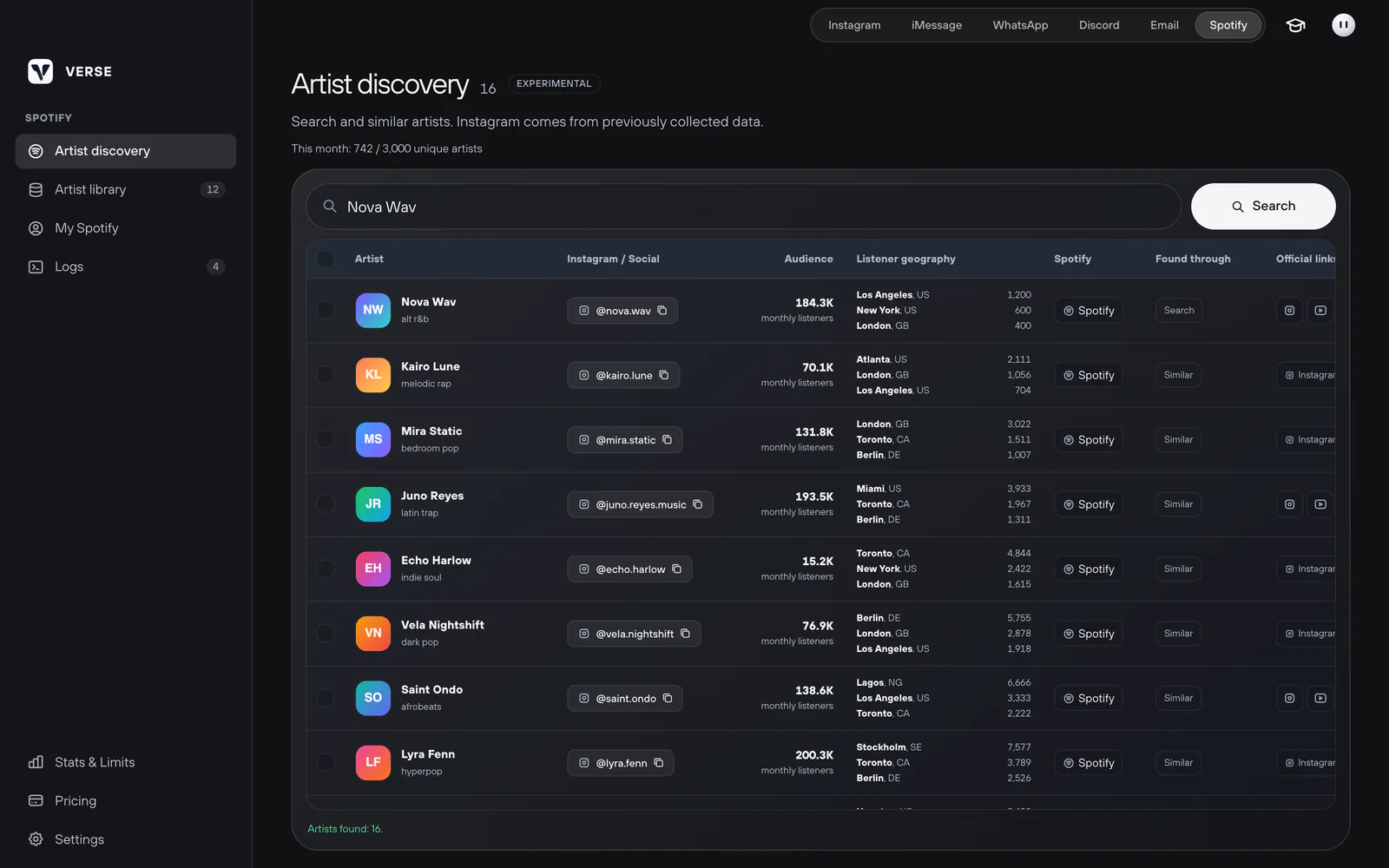Viewport: 1389px width, 868px height.
Task: Go to My Spotify
Action: pos(126,228)
